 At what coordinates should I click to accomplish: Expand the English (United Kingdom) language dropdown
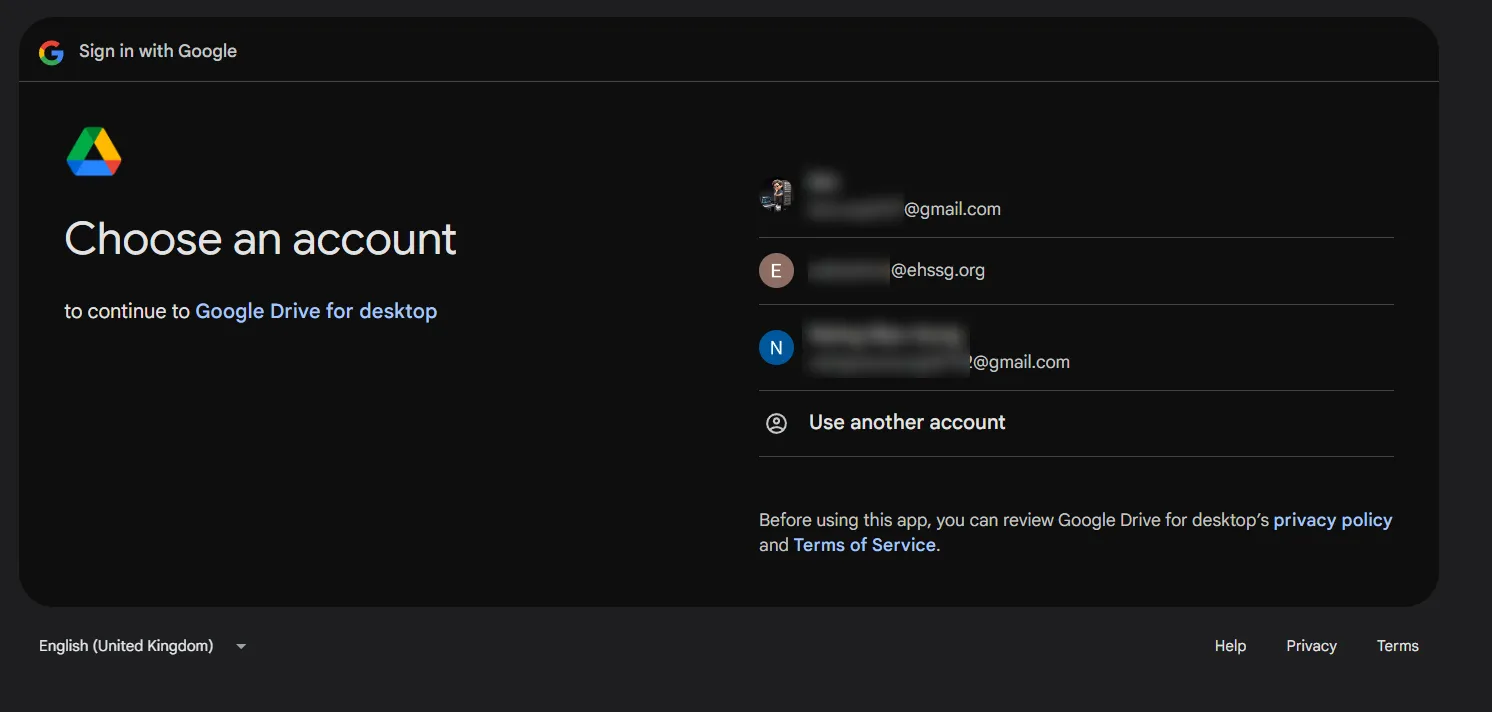143,646
